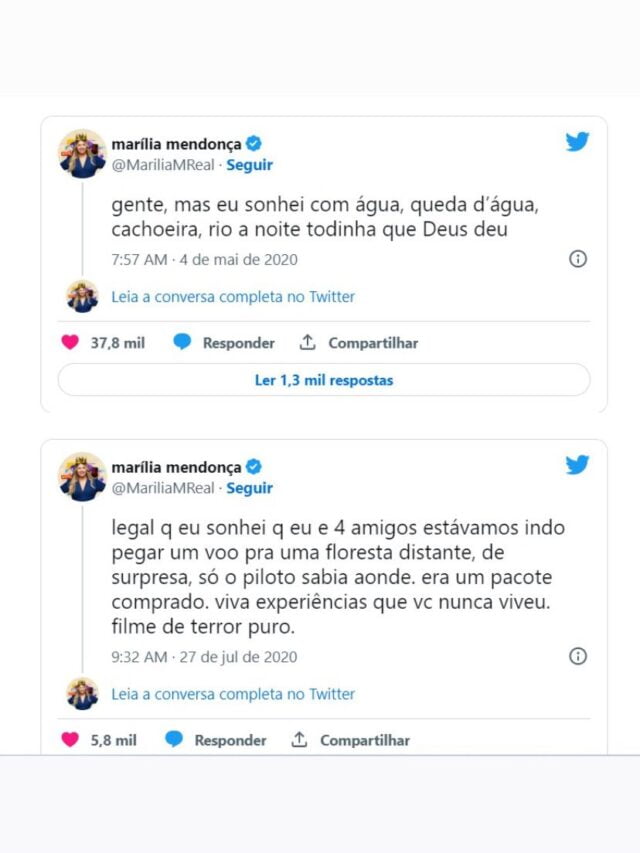Open info icon beside 27 de jul date
The image size is (640, 853).
(577, 656)
